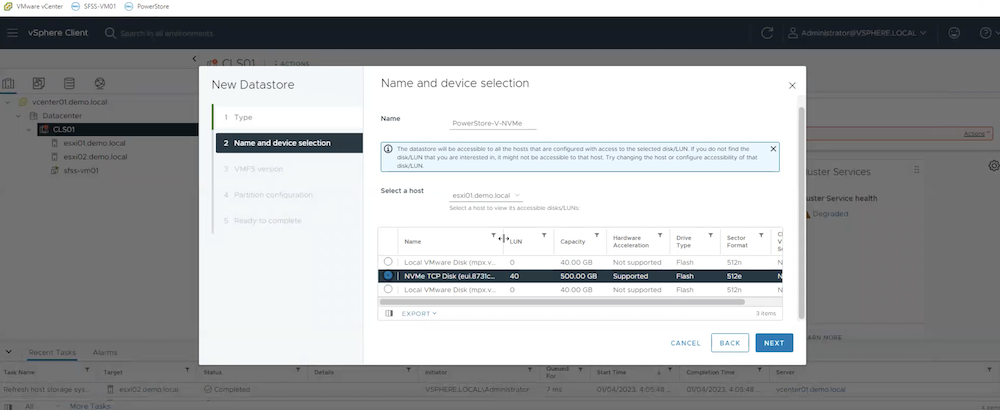Open the Administrator@VSPHERE.LOCAL user menu
Viewport: 1000px width, 410px height.
[x=857, y=33]
